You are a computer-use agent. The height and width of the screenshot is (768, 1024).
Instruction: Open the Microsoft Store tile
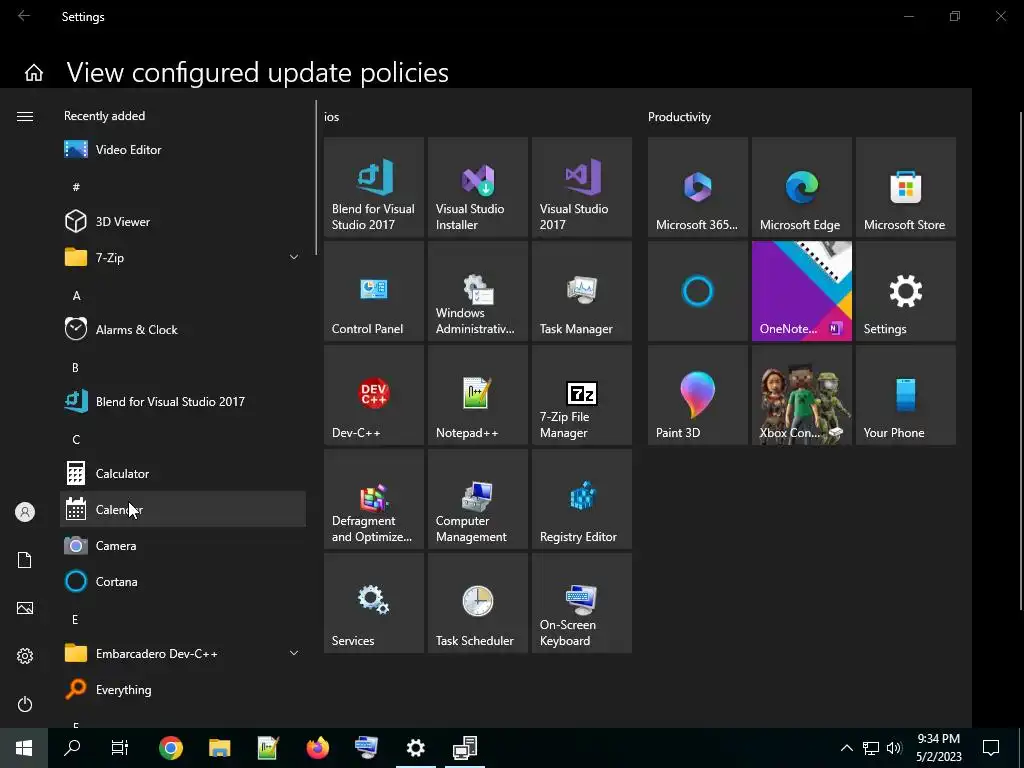[906, 187]
